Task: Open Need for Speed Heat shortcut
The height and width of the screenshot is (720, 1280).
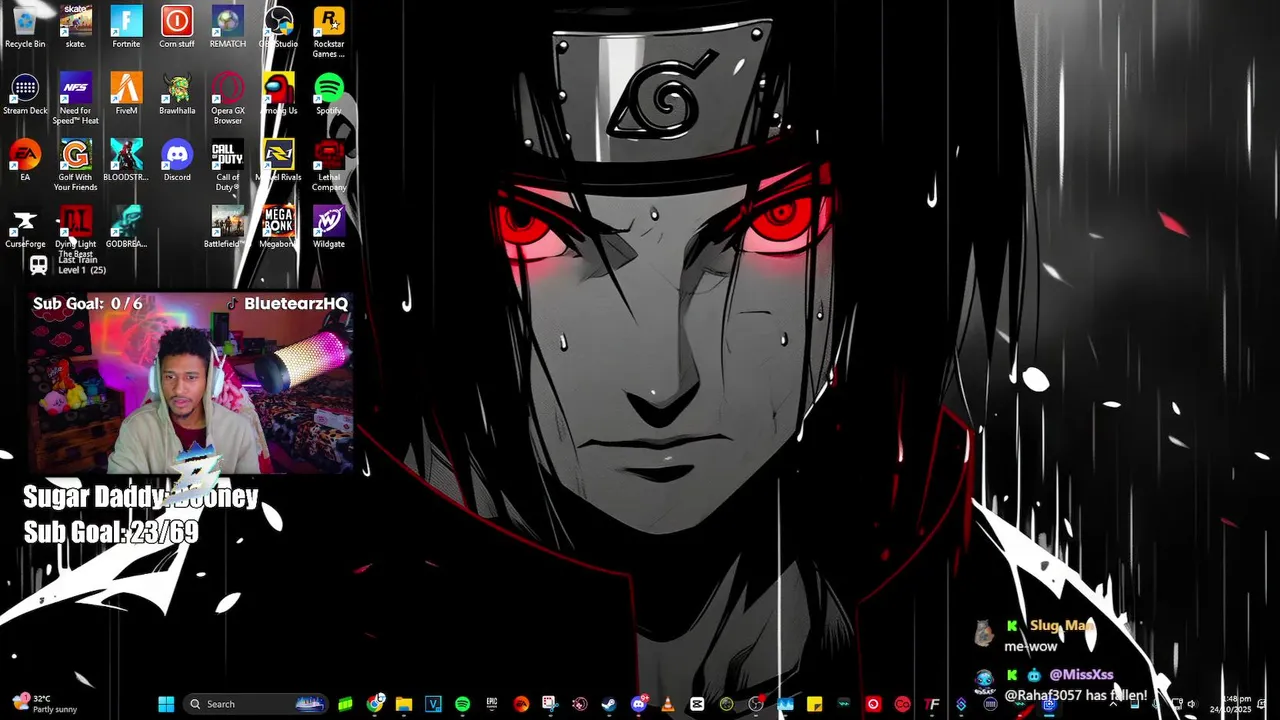Action: point(76,99)
